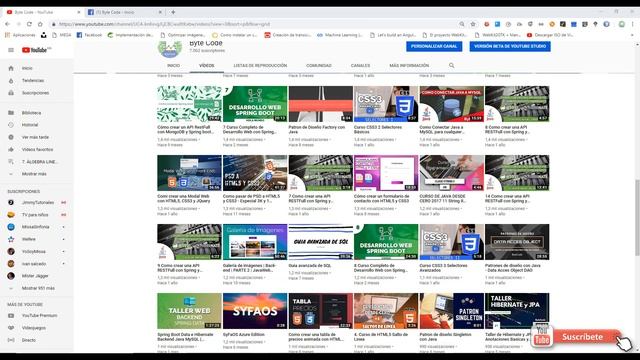Viewport: 640px width, 360px height.
Task: Select the VÍDEOS channel tab
Action: [207, 65]
